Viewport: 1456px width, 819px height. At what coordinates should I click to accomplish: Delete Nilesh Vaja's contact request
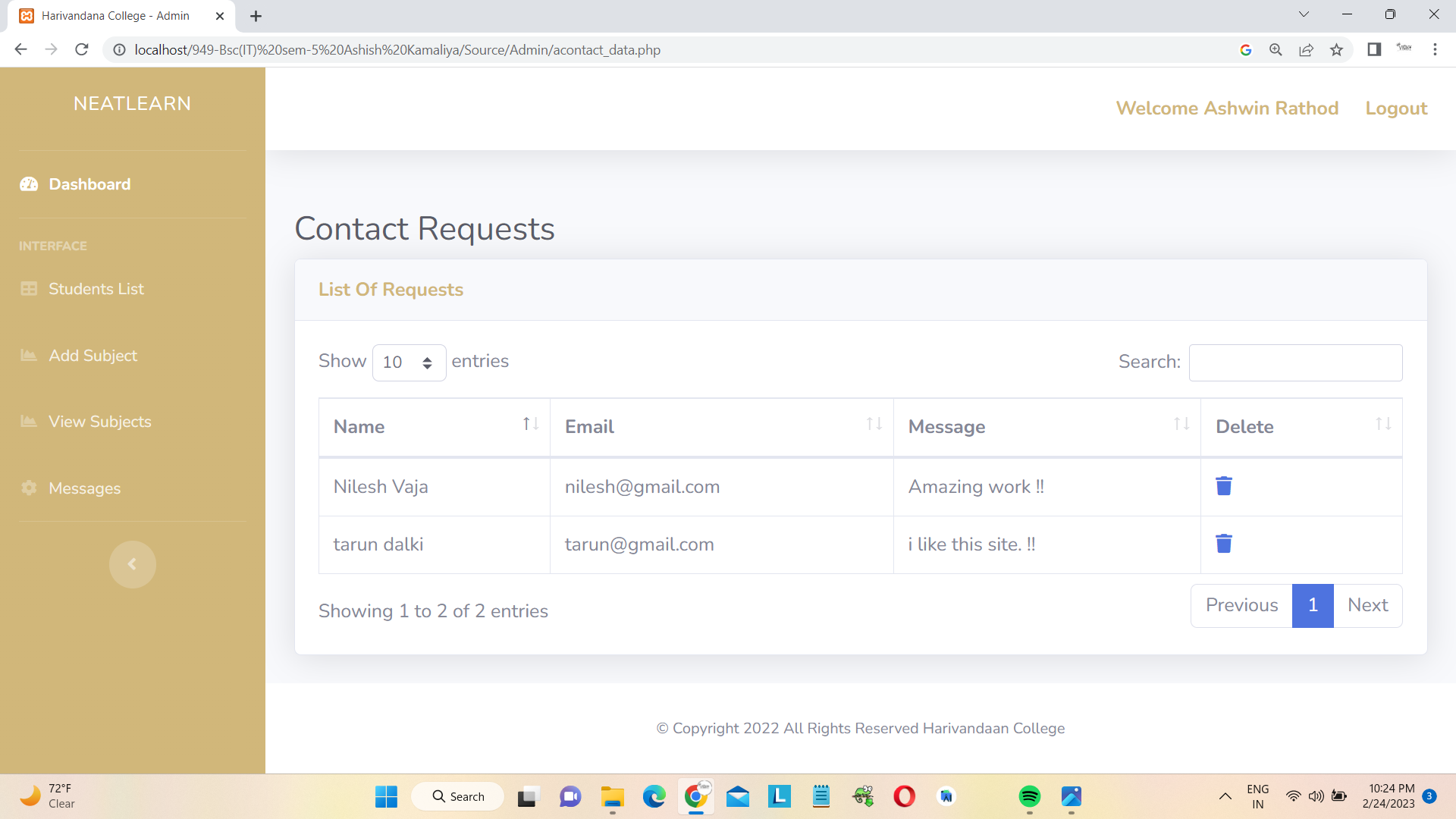pos(1224,486)
